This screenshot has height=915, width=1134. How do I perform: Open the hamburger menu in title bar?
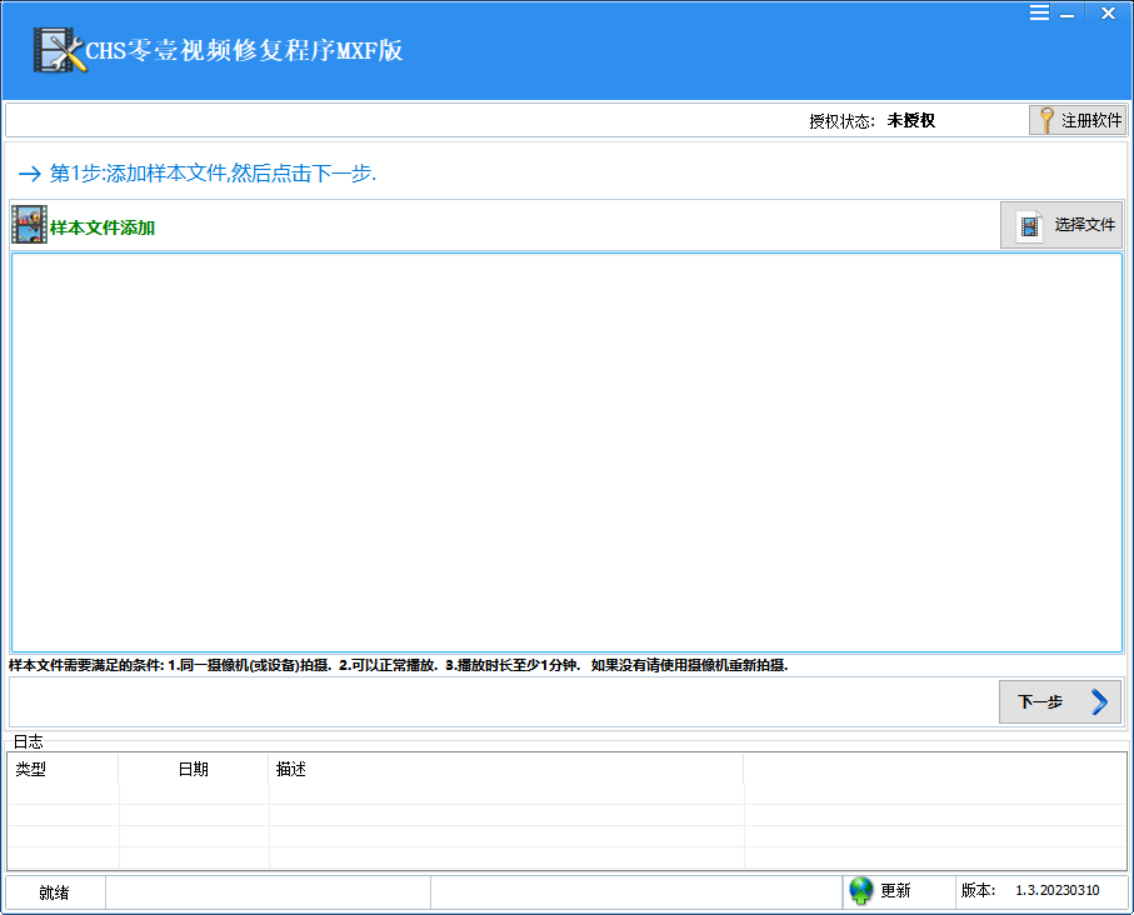coord(1040,13)
